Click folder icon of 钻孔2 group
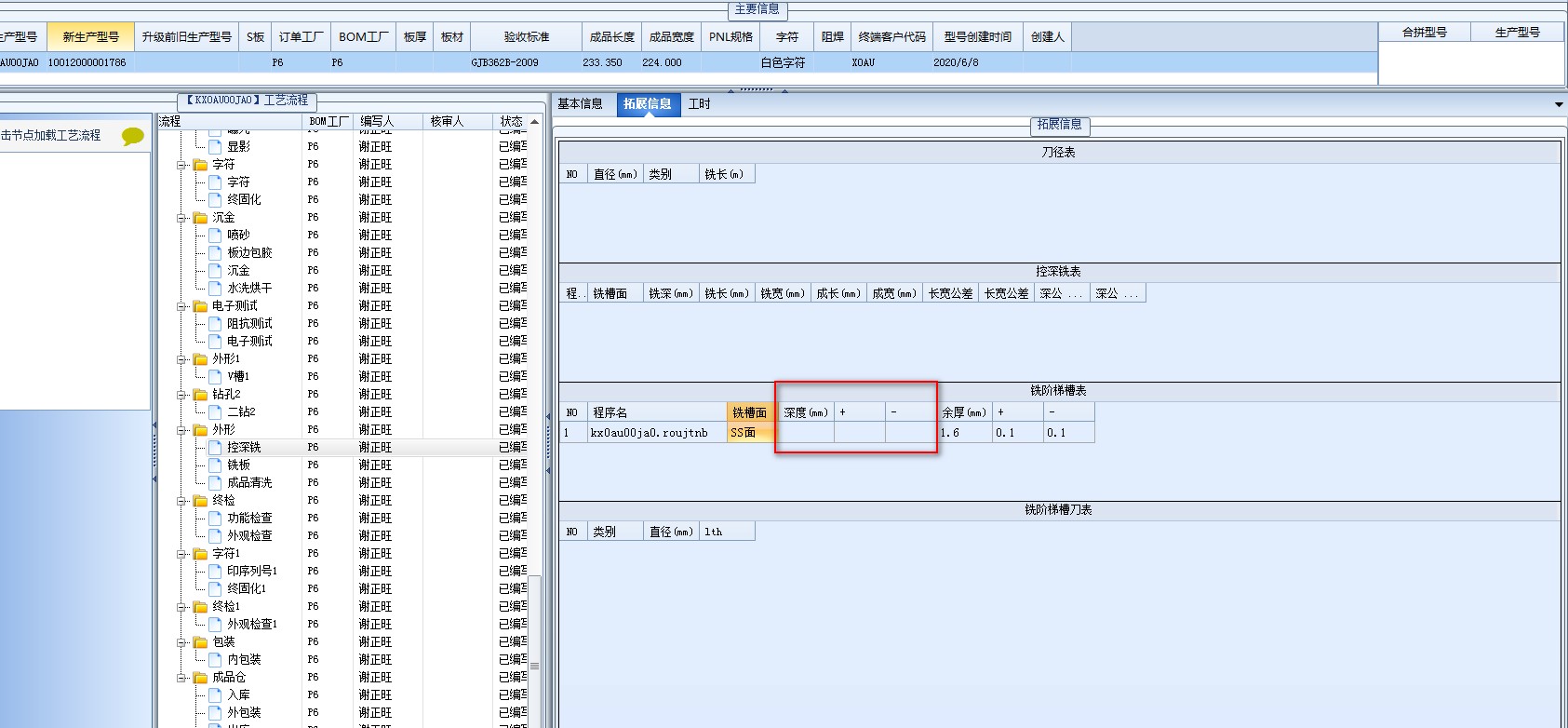Viewport: 1568px width, 728px height. (x=200, y=394)
